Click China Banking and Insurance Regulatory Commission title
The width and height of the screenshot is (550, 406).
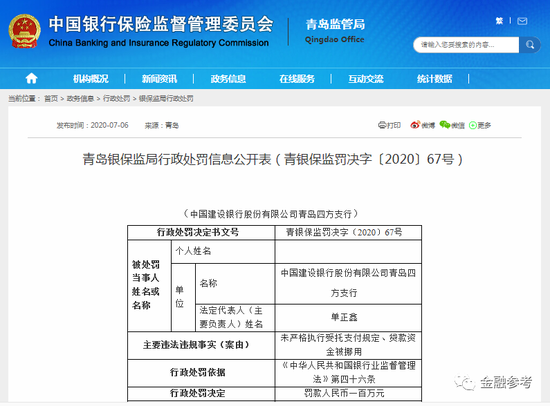click(x=159, y=43)
